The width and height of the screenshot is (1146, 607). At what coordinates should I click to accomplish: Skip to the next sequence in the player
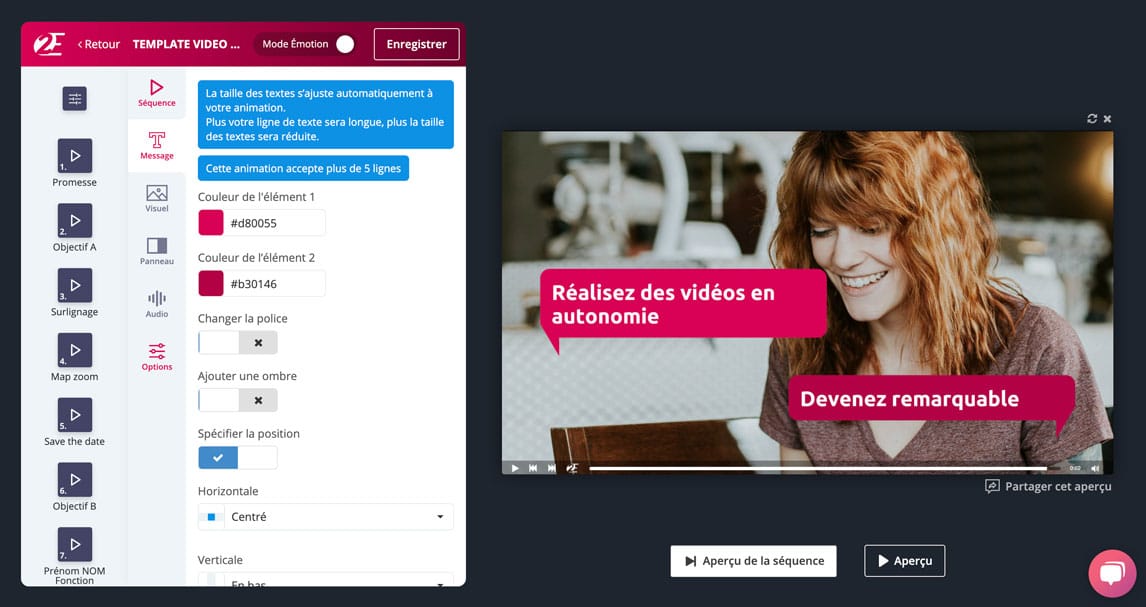[552, 468]
